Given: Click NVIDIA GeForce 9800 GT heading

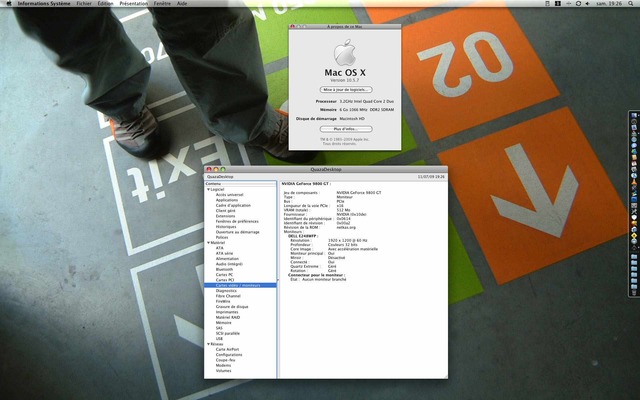Looking at the screenshot, I should (x=306, y=184).
